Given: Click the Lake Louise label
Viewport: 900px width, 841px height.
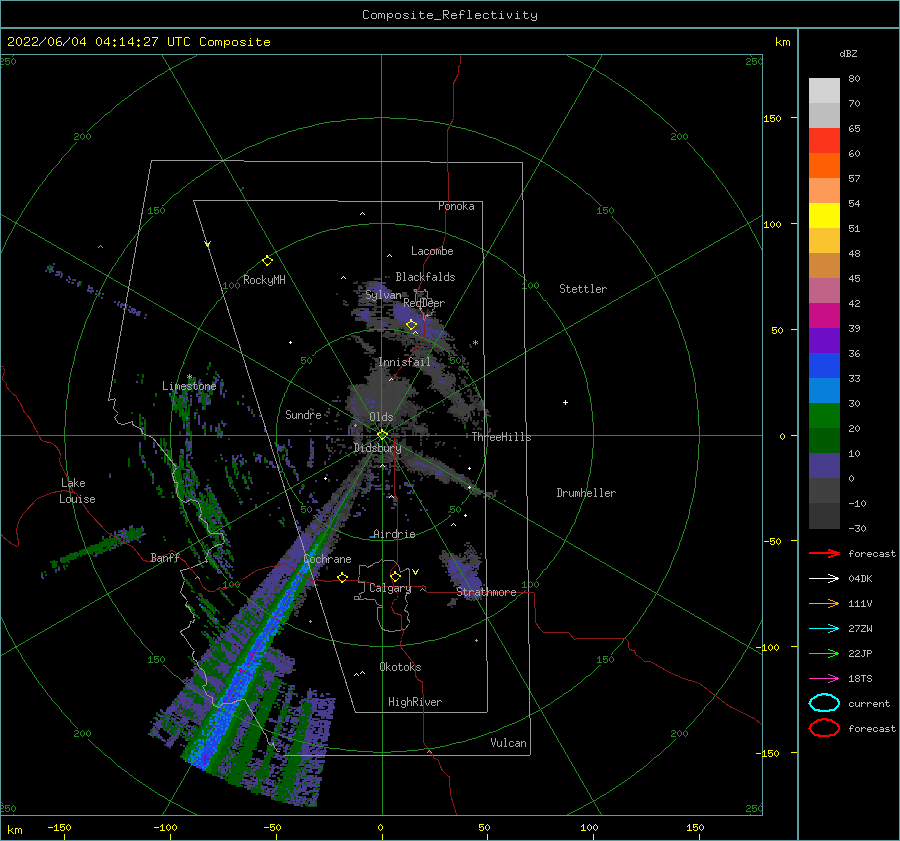Looking at the screenshot, I should point(77,491).
